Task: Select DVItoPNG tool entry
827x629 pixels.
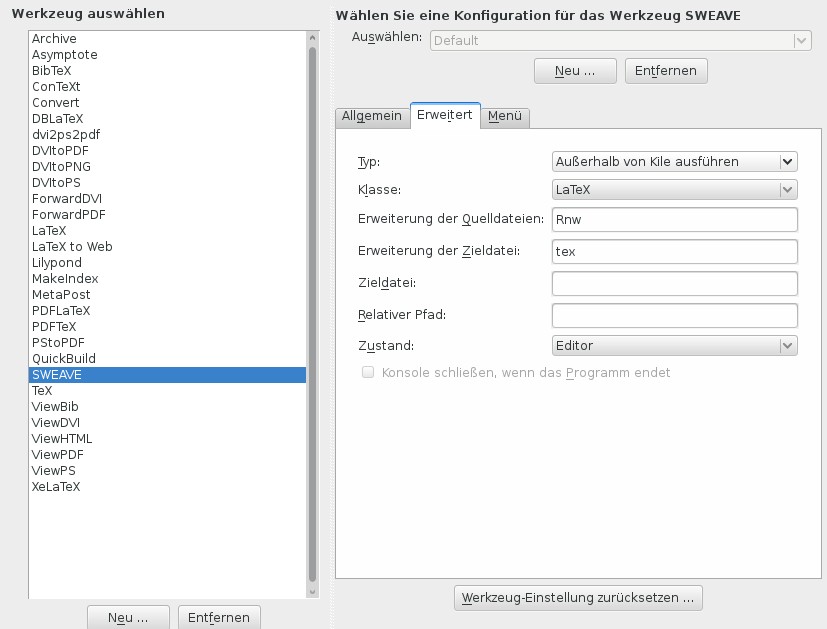Action: pyautogui.click(x=167, y=167)
